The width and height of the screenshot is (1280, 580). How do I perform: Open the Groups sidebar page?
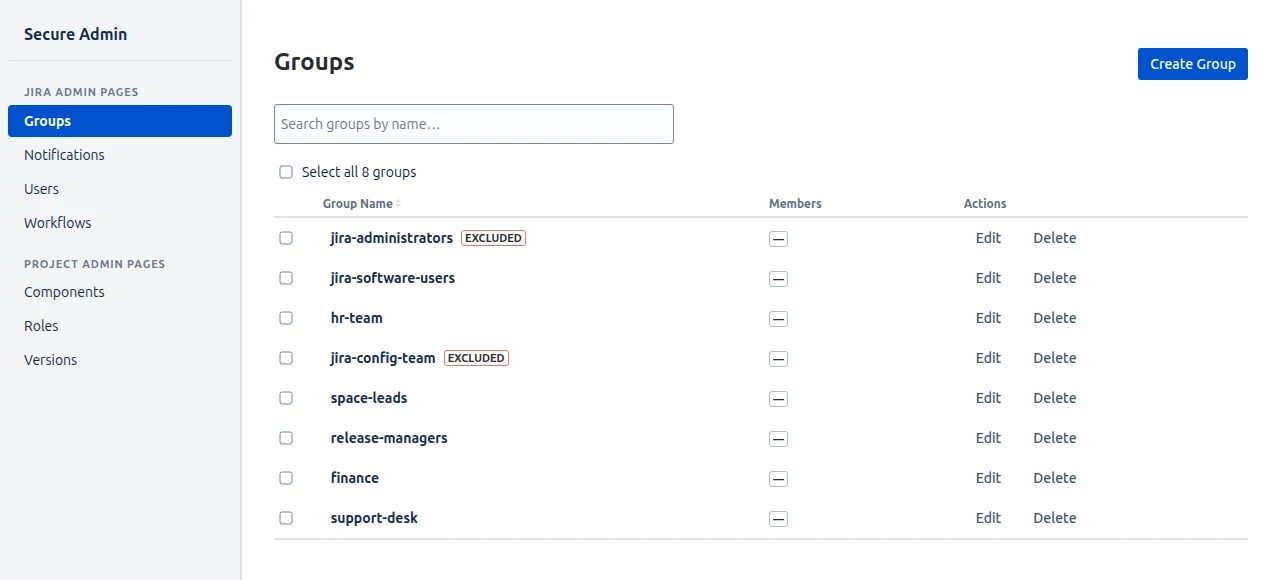[x=120, y=121]
